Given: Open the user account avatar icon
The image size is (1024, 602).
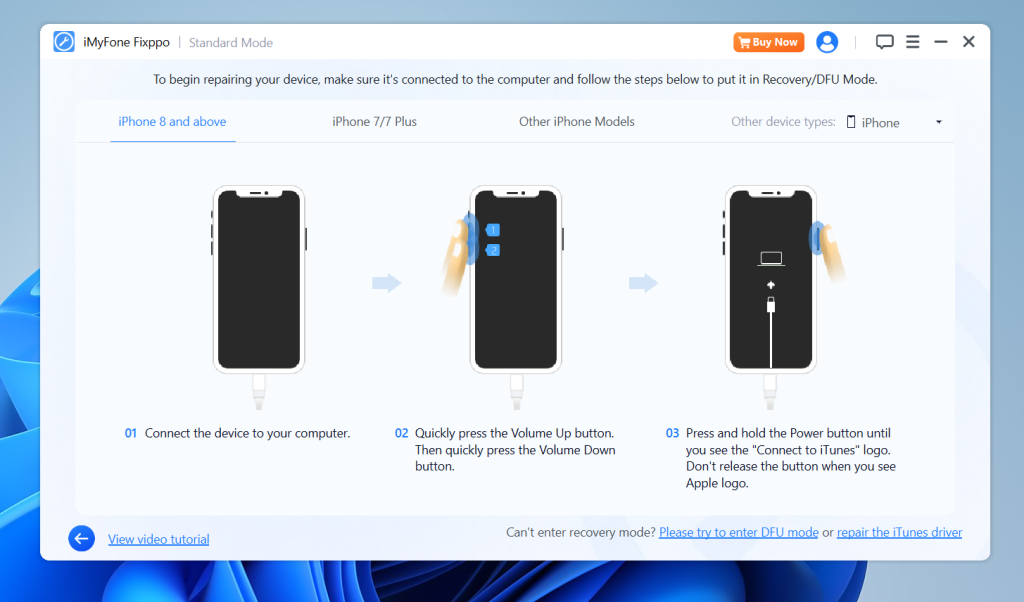Looking at the screenshot, I should pyautogui.click(x=827, y=42).
